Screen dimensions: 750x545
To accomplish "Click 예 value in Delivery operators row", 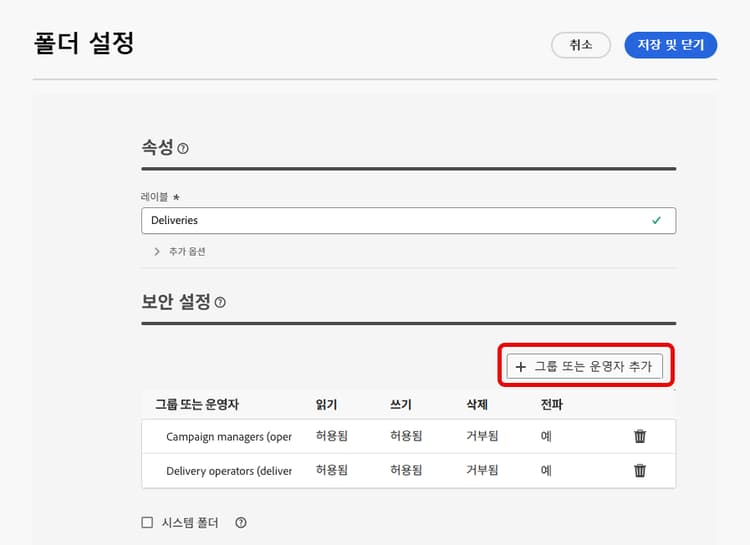I will [x=546, y=470].
